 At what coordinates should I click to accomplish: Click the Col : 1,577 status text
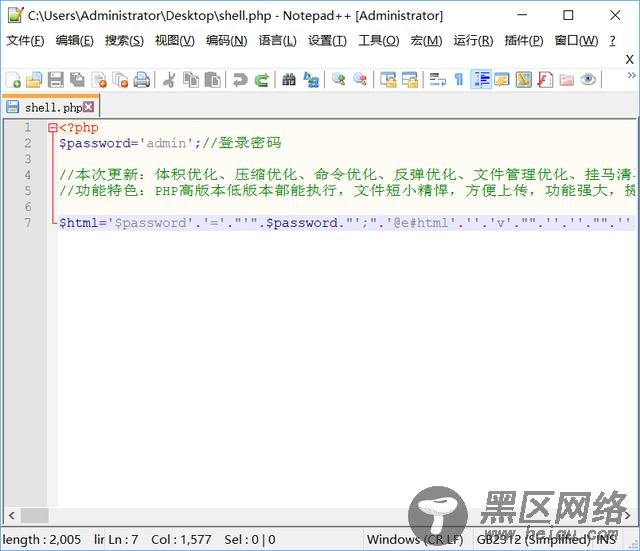coord(181,540)
